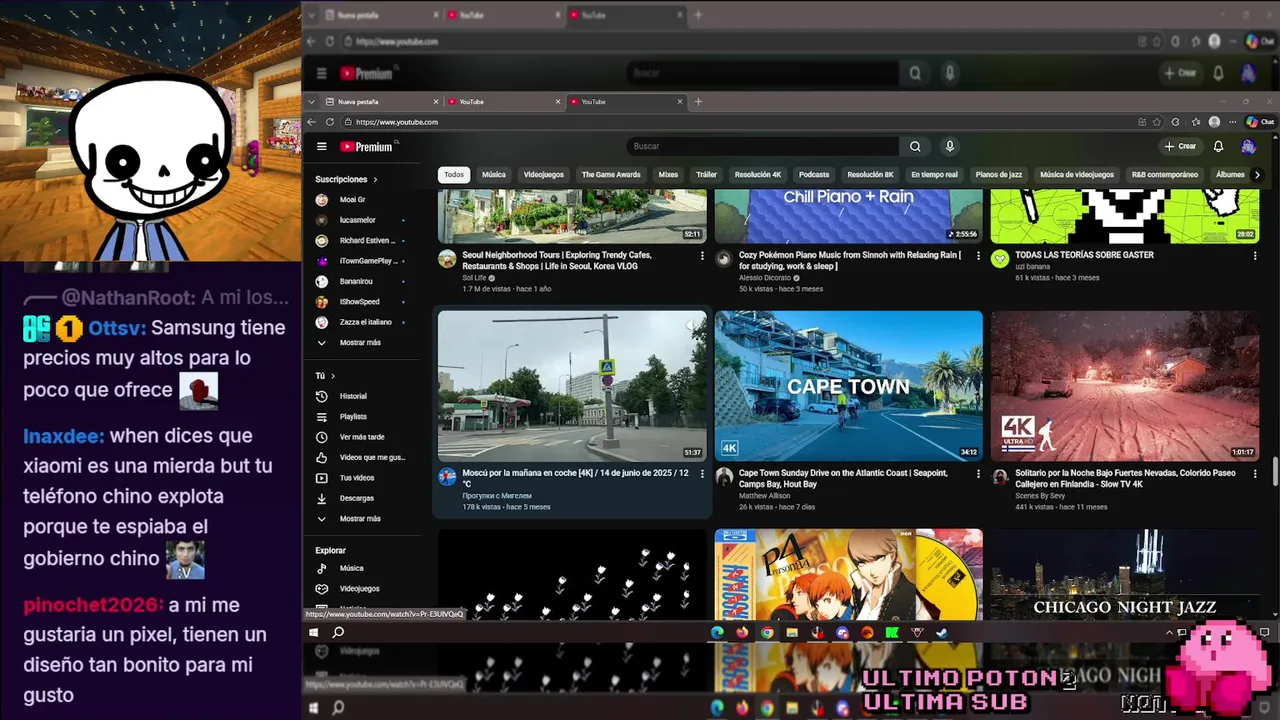Open options menu for Moscú por la mañana video
1280x720 pixels.
point(702,474)
